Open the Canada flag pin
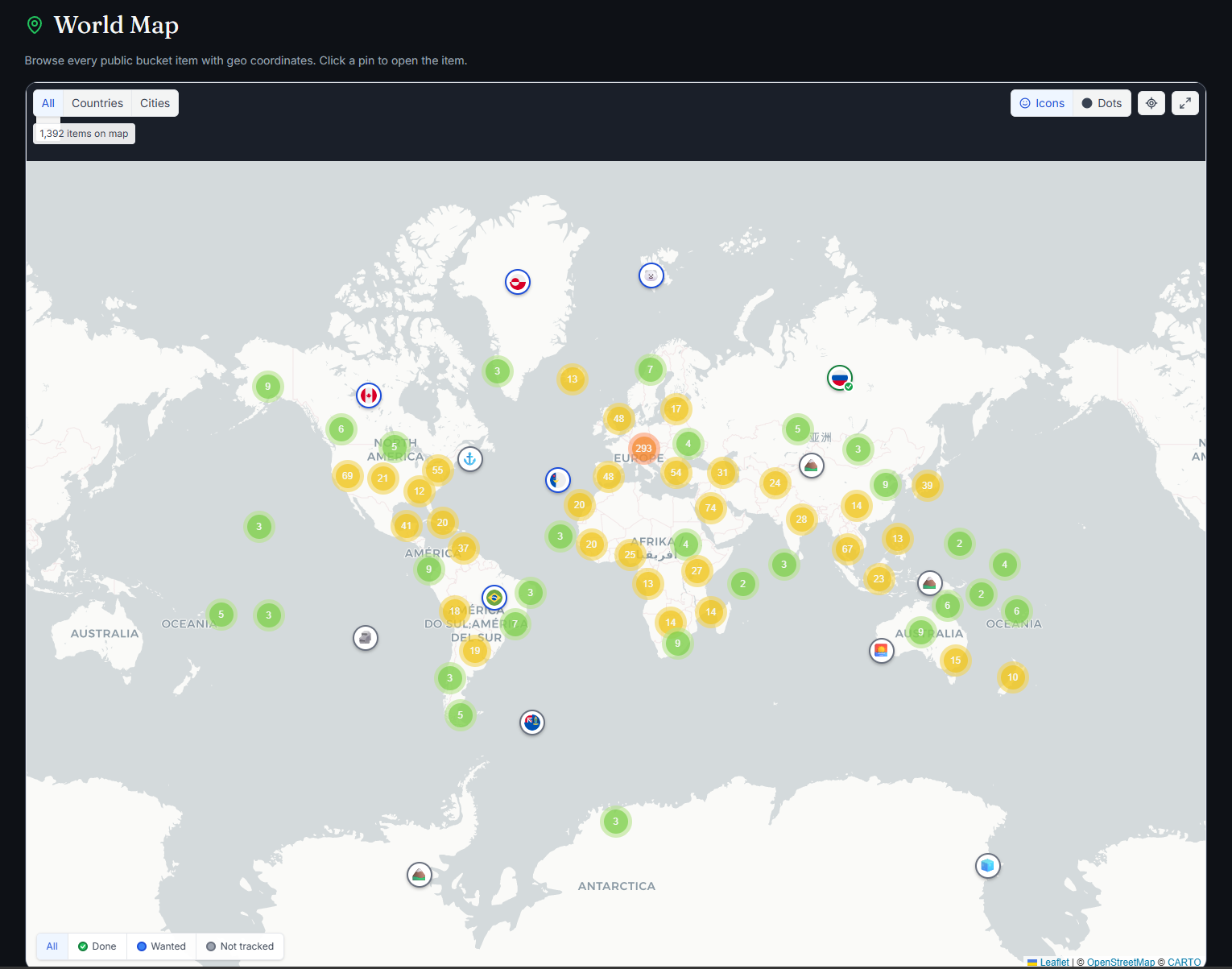This screenshot has width=1232, height=969. click(x=369, y=395)
